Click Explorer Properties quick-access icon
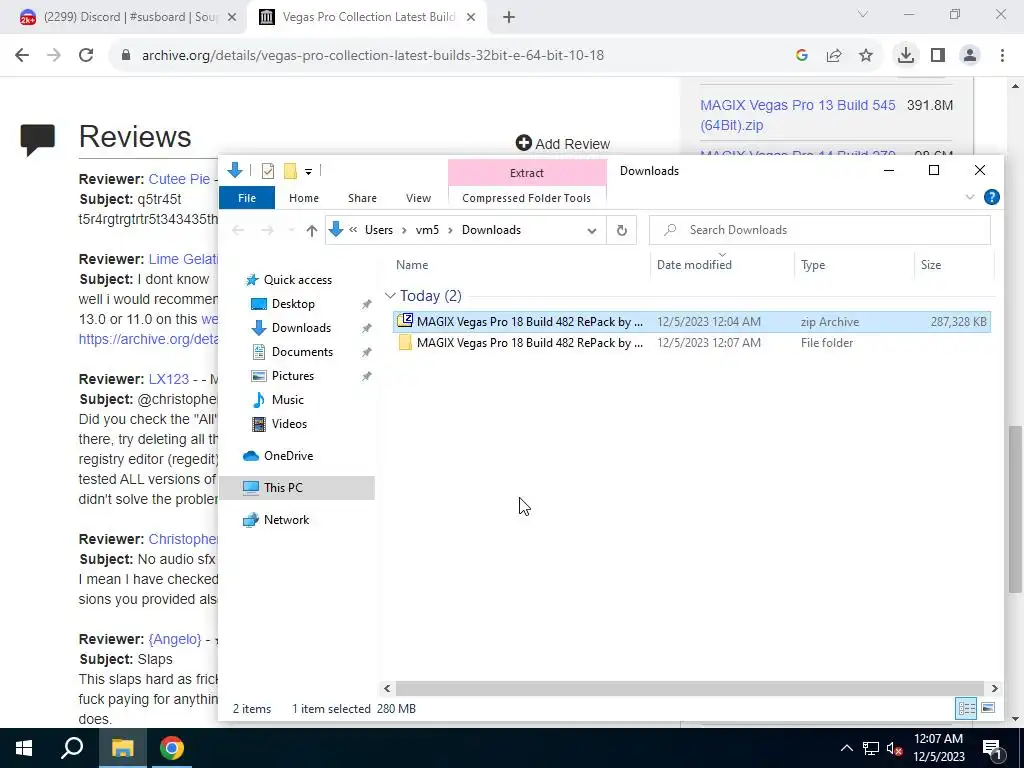Screen dimensions: 1024x768 [268, 171]
